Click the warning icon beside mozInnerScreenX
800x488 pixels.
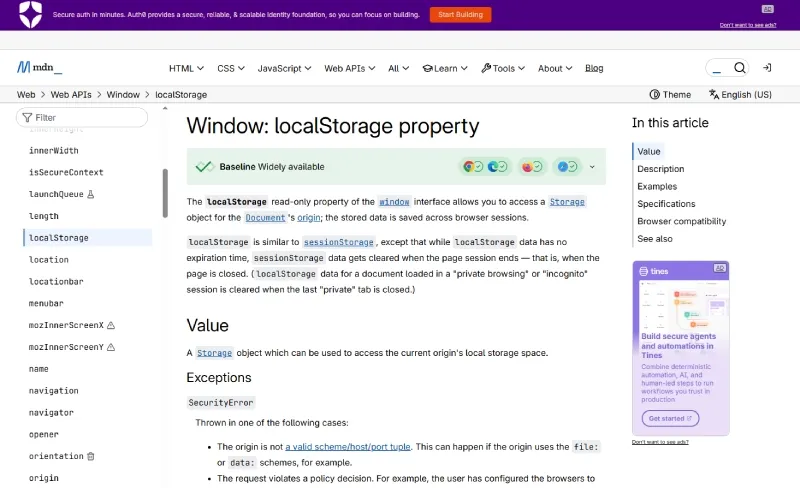[x=111, y=325]
